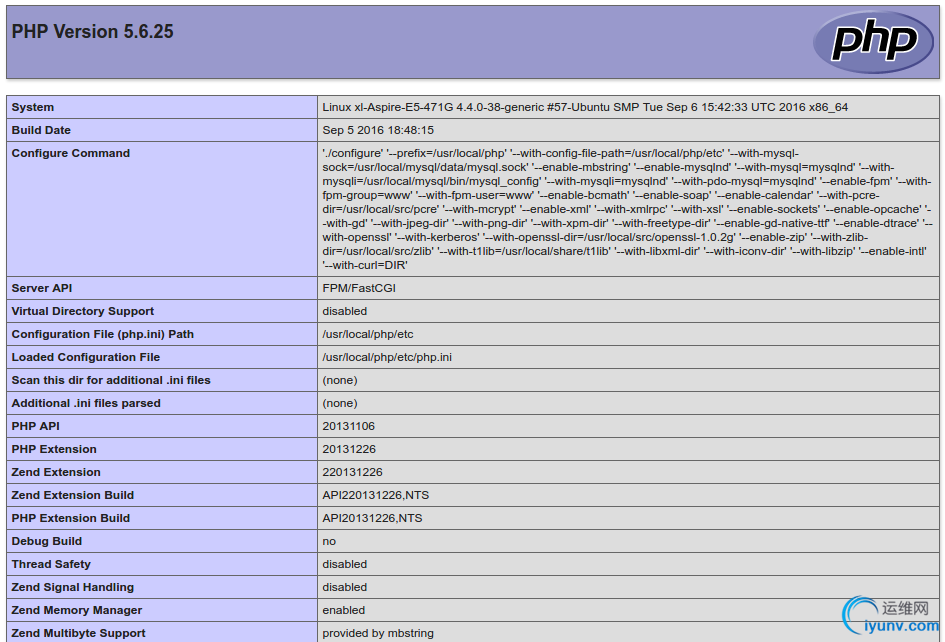Select the "PHP Extension" row label
Viewport: 945px width, 642px height.
point(54,449)
